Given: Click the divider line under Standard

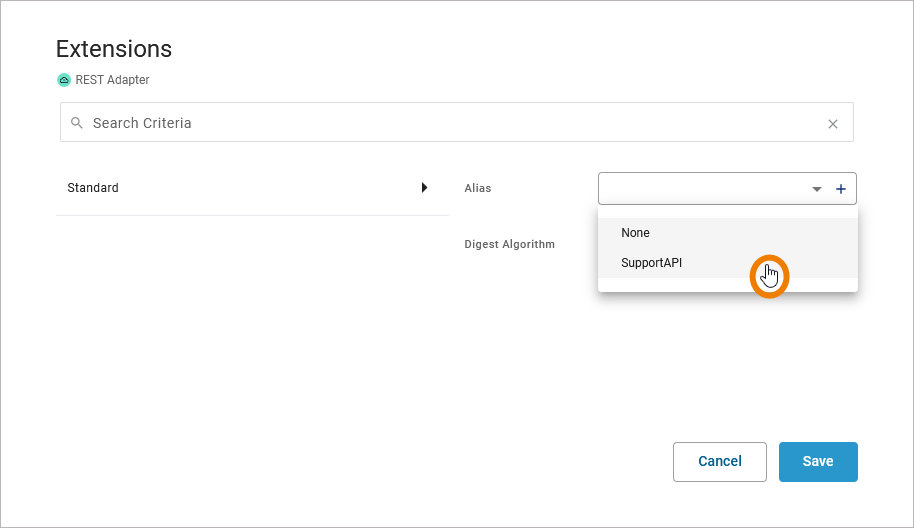Looking at the screenshot, I should [252, 215].
